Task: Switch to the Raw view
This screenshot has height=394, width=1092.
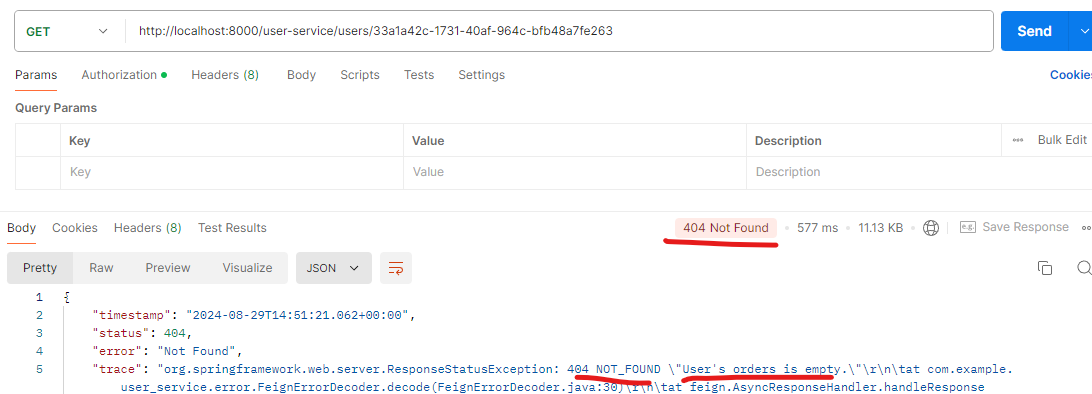Action: (101, 268)
